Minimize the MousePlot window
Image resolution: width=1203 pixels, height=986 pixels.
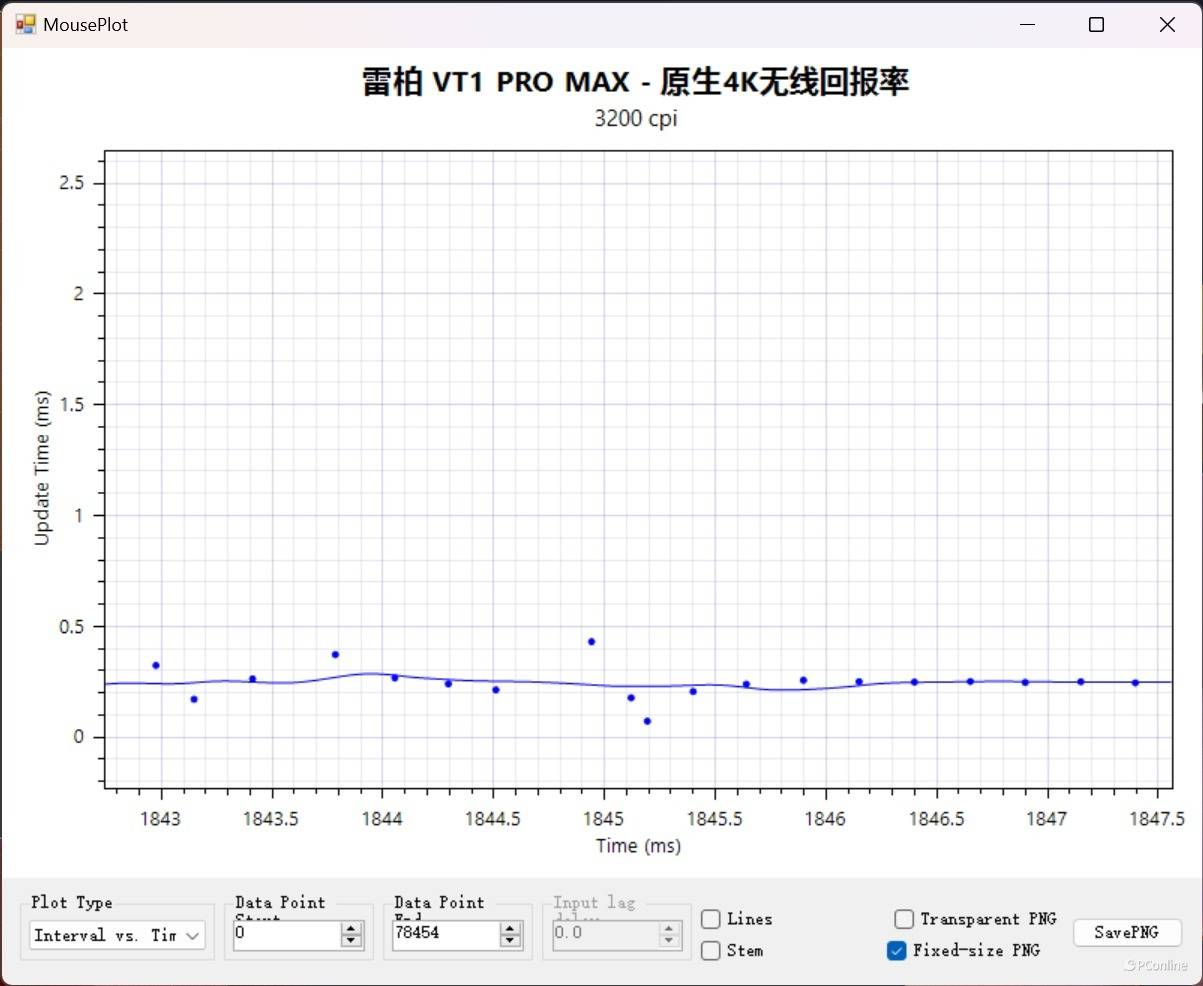pyautogui.click(x=1026, y=25)
